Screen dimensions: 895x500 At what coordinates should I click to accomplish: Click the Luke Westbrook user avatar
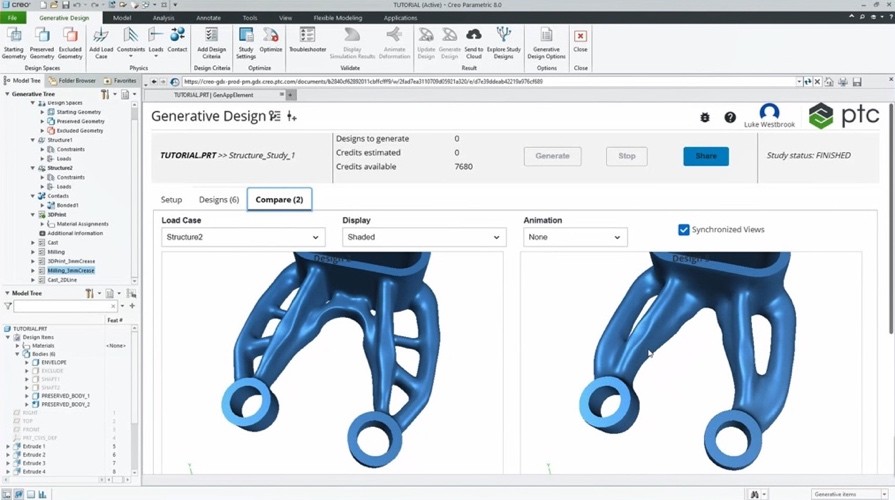click(769, 111)
